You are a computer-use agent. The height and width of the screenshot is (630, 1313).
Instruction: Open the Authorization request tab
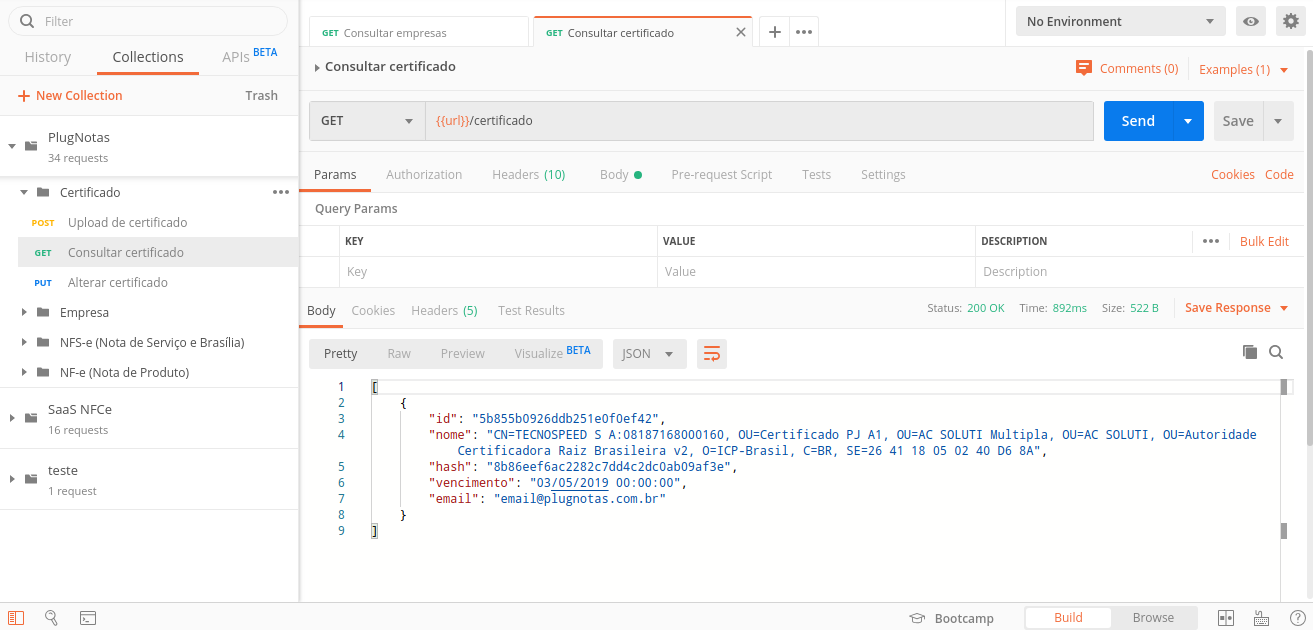tap(424, 174)
